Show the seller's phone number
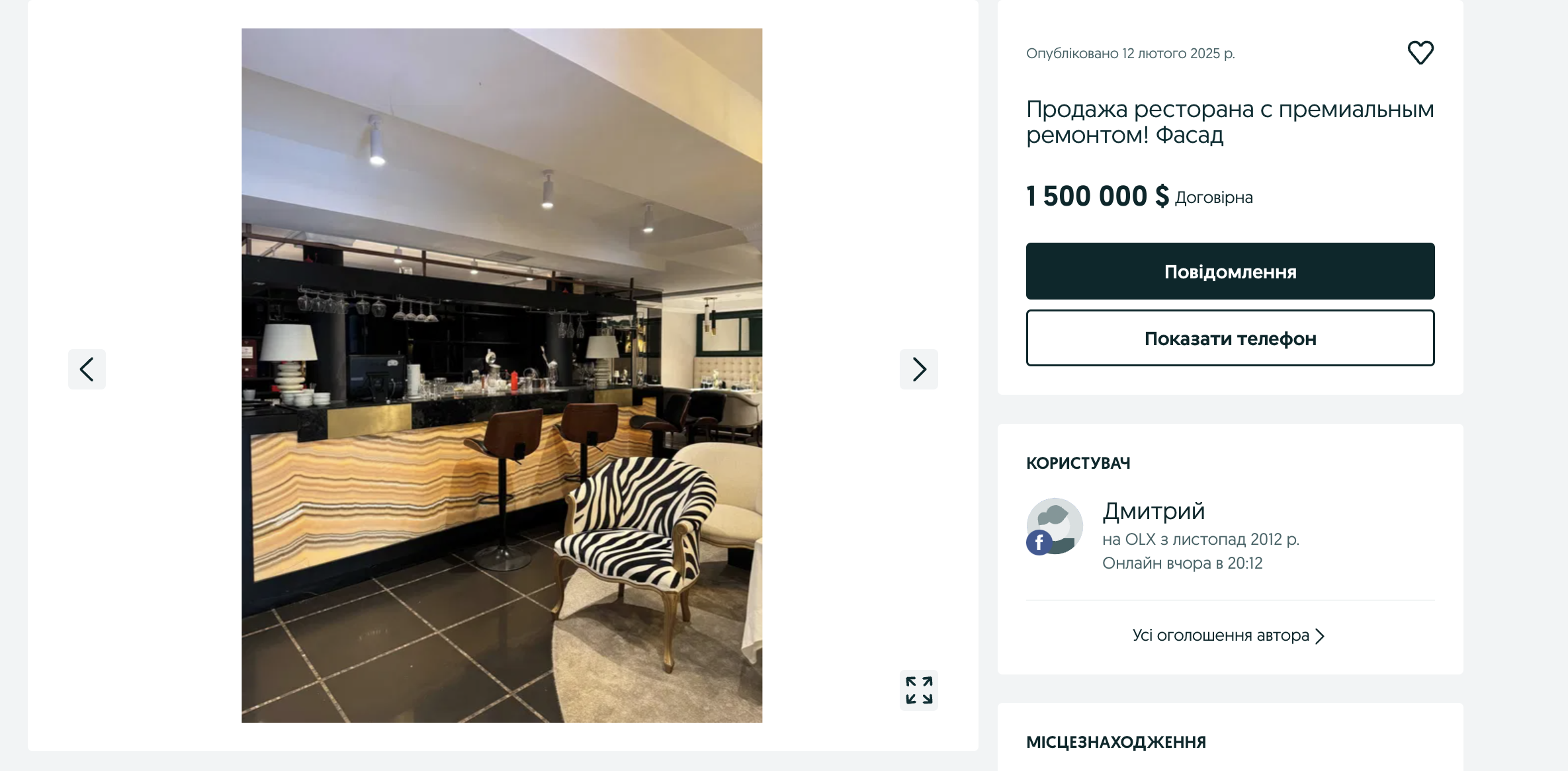The width and height of the screenshot is (1568, 771). pos(1230,338)
